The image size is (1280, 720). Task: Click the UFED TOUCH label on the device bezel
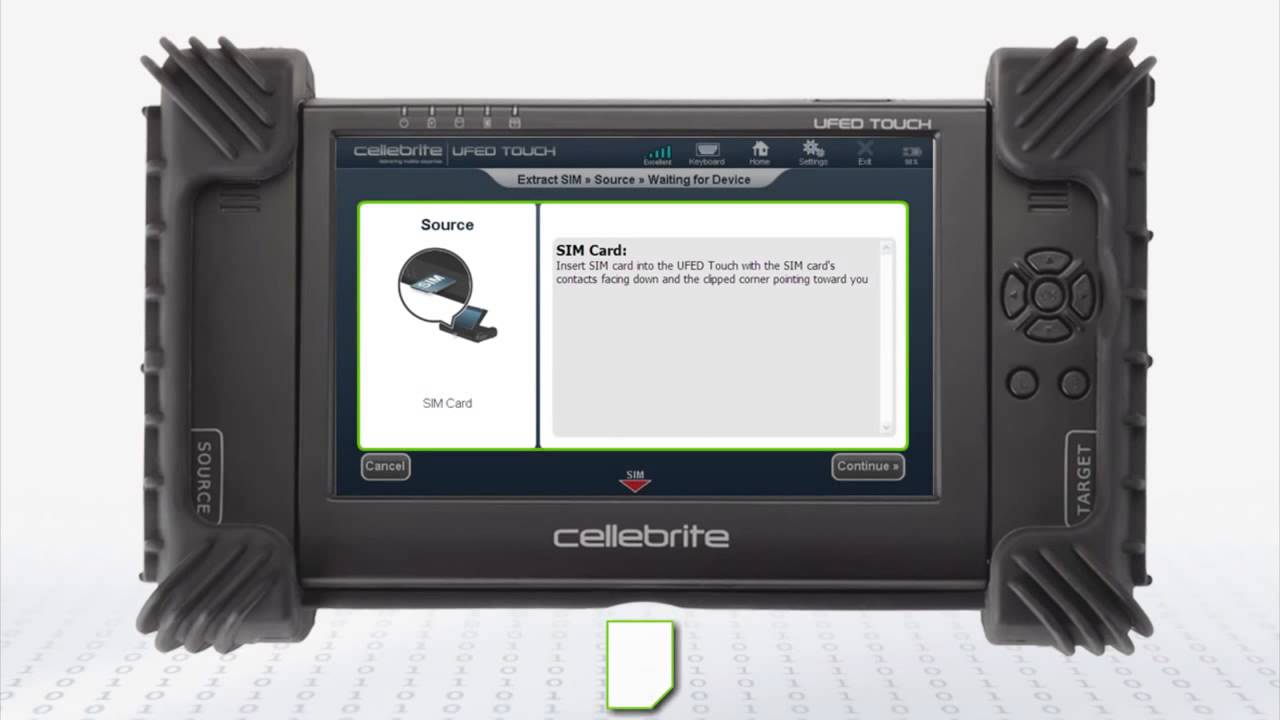tap(871, 124)
